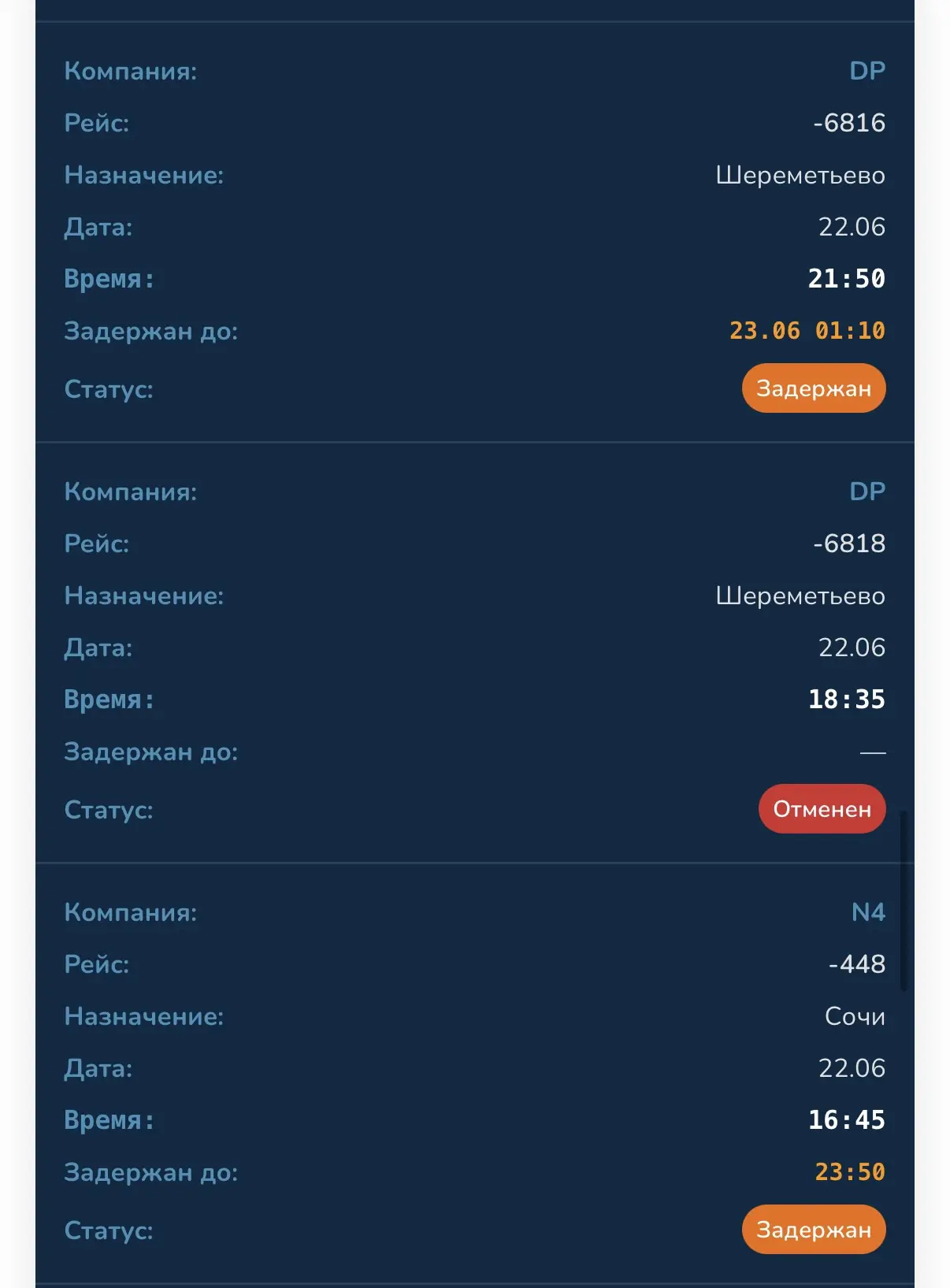
Task: Click the Задержан badge for Sochi flight
Action: 814,1230
